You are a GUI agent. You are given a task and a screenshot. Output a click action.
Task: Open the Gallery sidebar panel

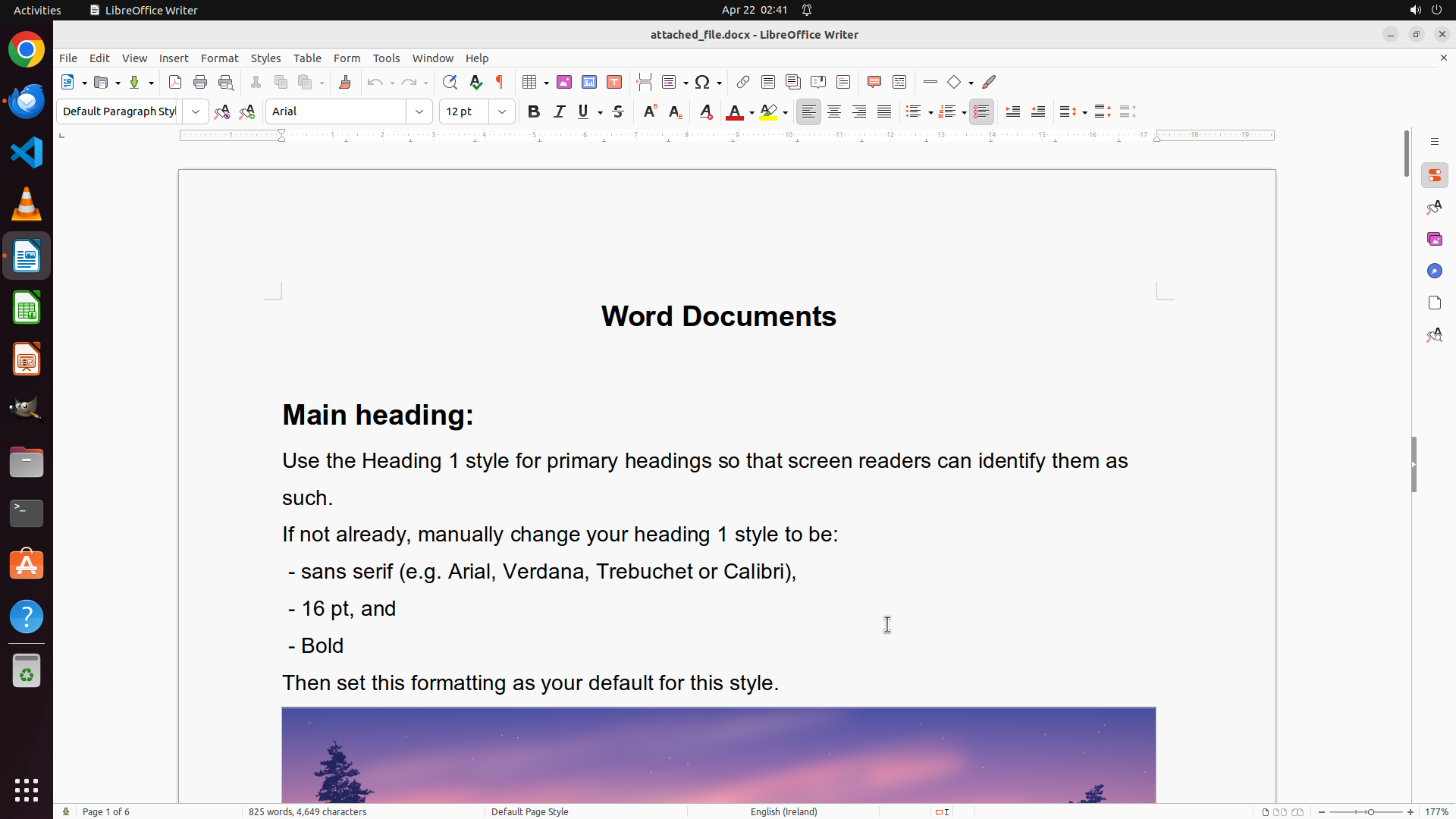tap(1434, 239)
